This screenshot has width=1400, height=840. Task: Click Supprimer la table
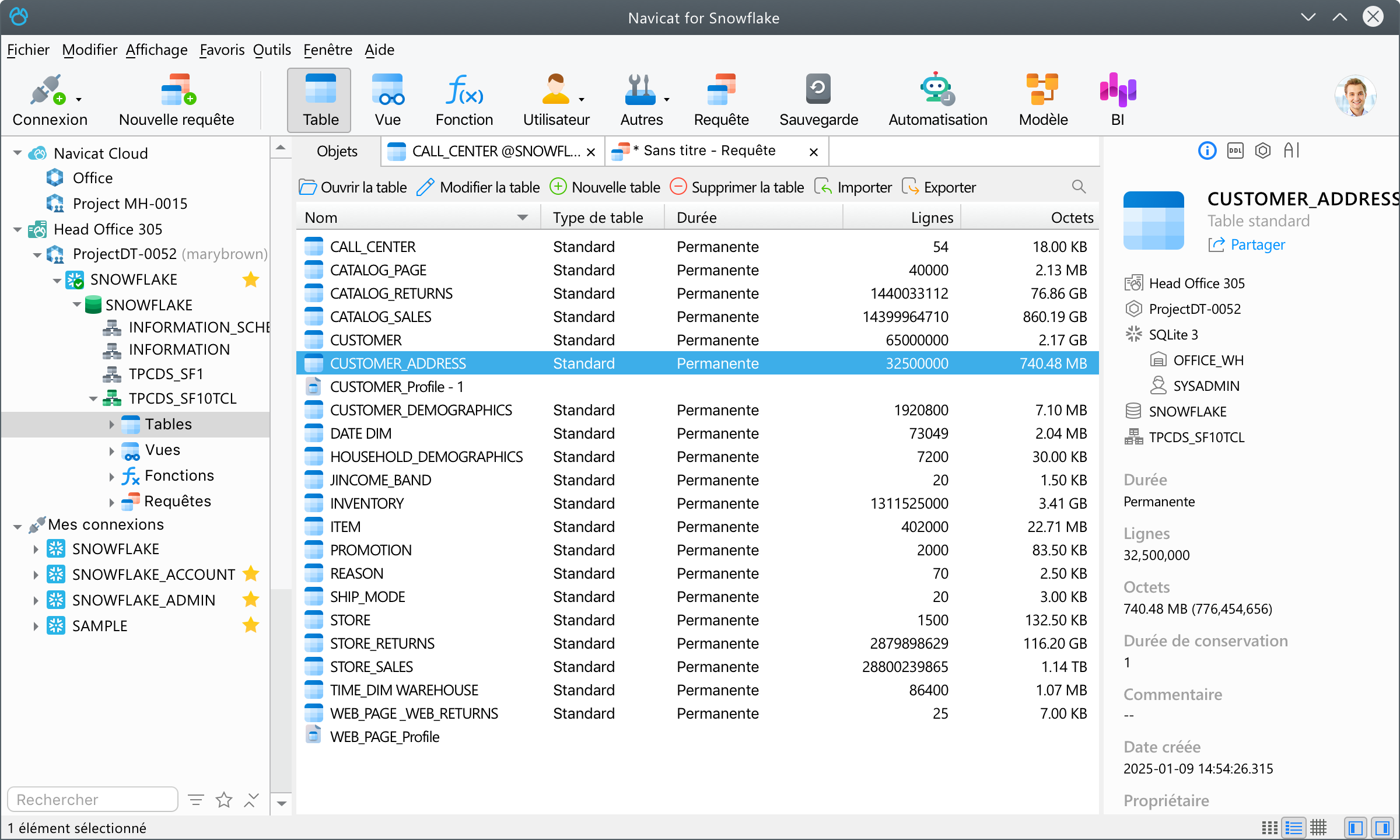coord(736,187)
